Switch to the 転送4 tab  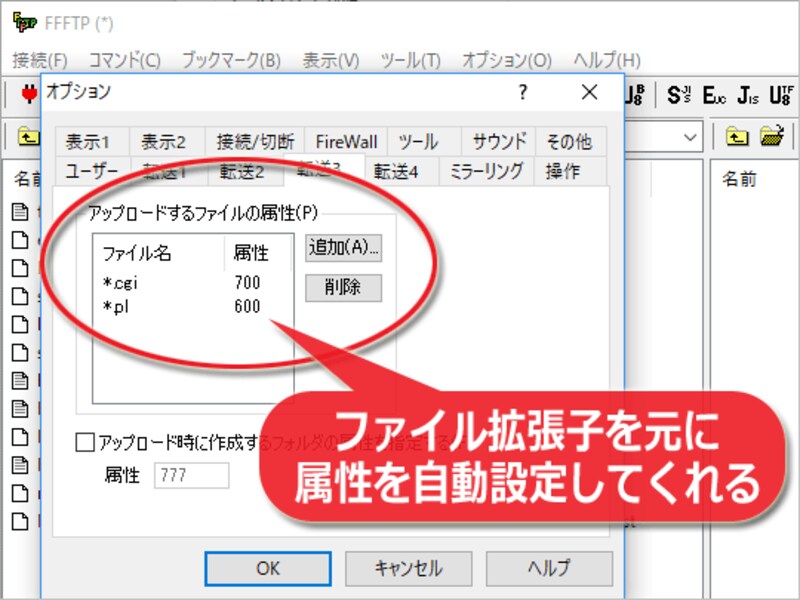(x=401, y=171)
